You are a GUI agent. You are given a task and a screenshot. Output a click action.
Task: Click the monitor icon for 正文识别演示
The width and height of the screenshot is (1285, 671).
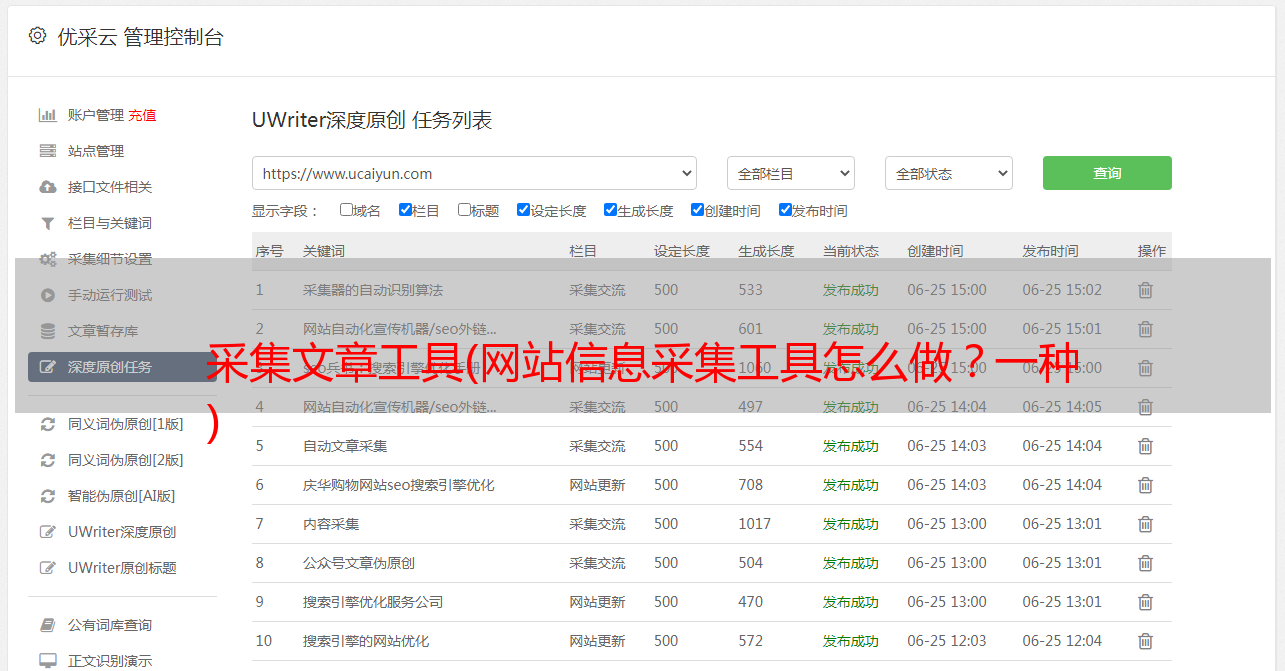tap(47, 661)
